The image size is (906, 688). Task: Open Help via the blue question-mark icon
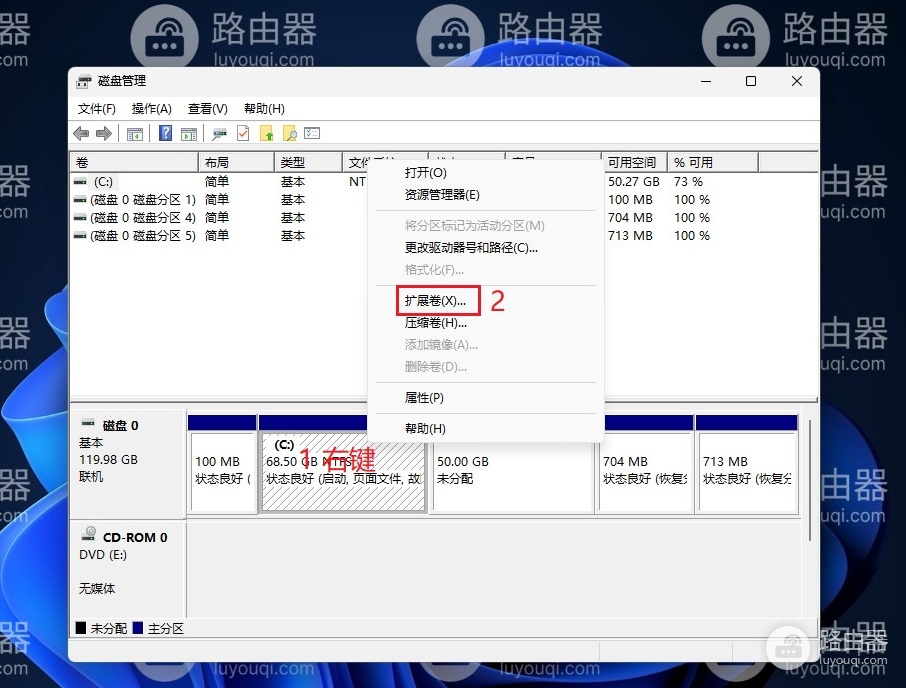165,133
